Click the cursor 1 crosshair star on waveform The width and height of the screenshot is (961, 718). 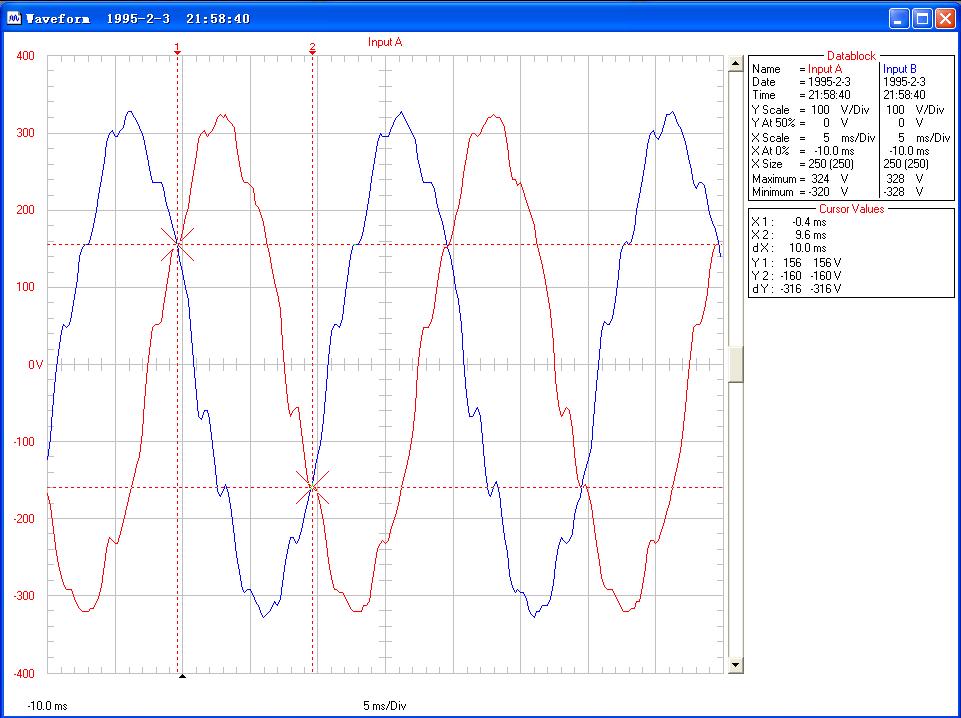178,244
